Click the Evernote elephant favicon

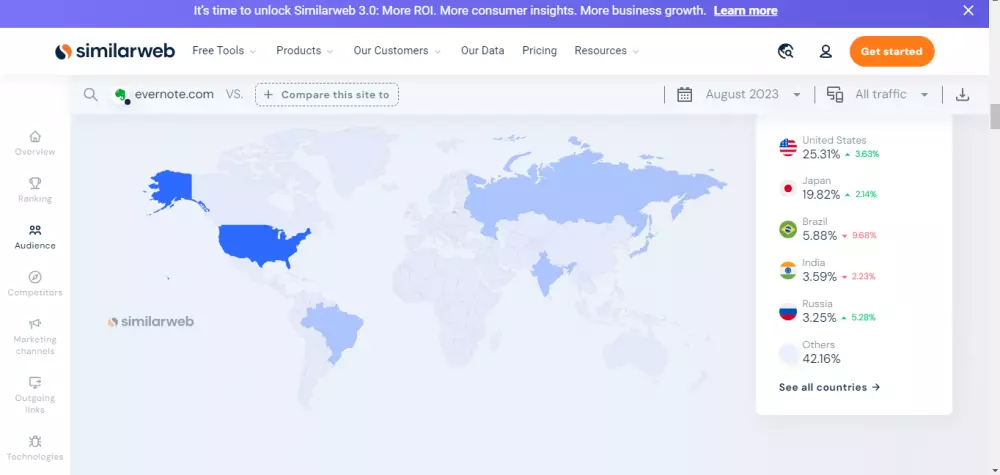(121, 95)
